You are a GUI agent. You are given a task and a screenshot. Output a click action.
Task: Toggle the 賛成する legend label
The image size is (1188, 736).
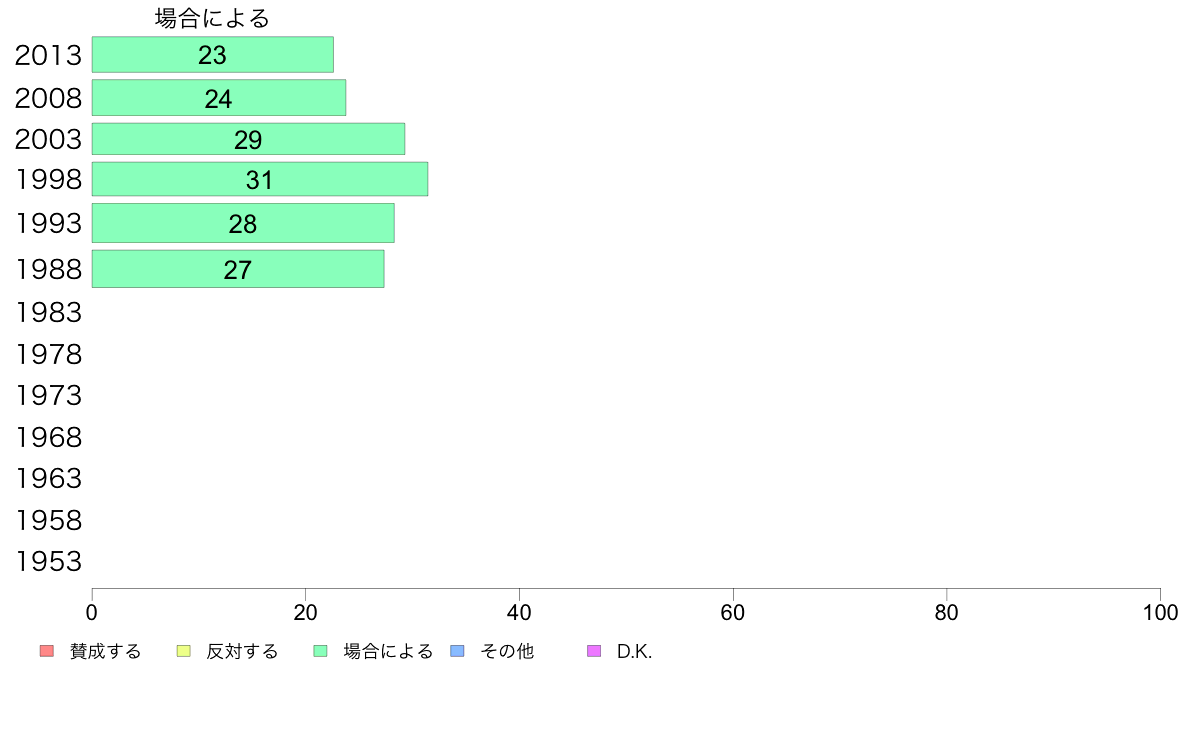[105, 652]
